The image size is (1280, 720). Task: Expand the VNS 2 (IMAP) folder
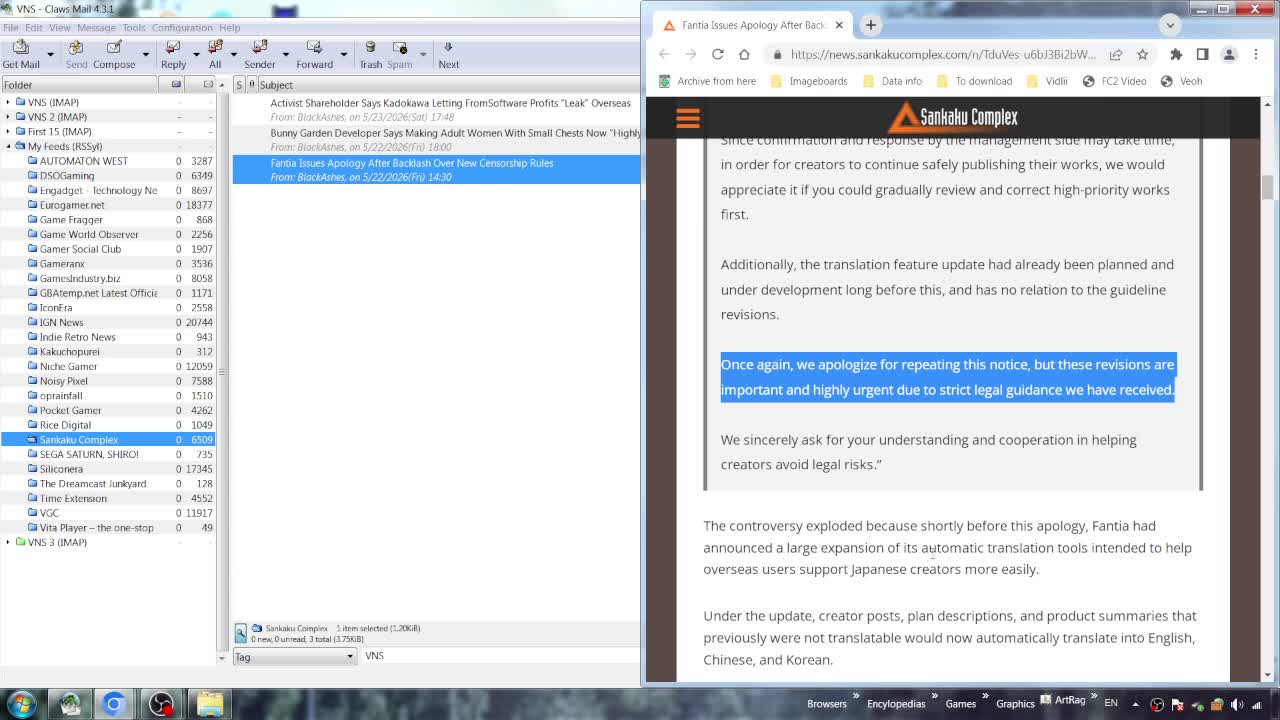[8, 117]
